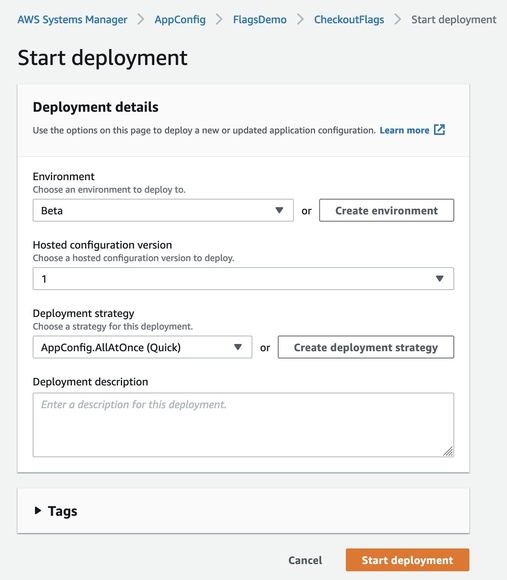The image size is (507, 580).
Task: Open the FlagsDemo breadcrumb link
Action: point(260,19)
